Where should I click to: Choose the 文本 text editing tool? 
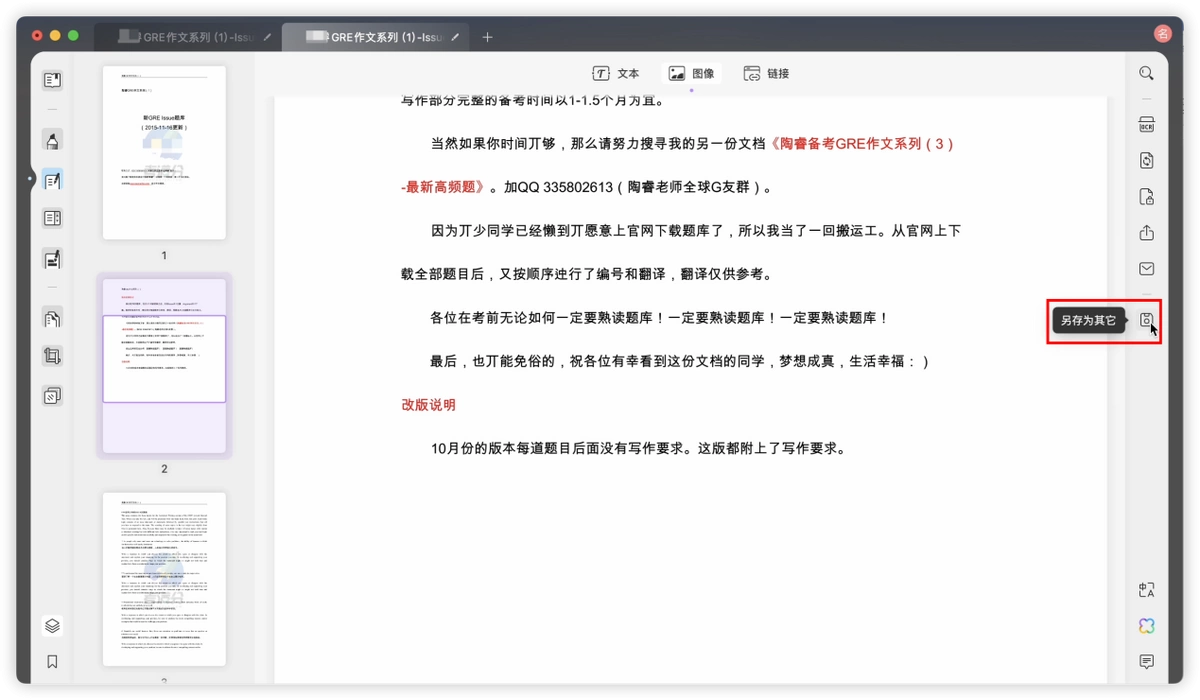click(616, 73)
